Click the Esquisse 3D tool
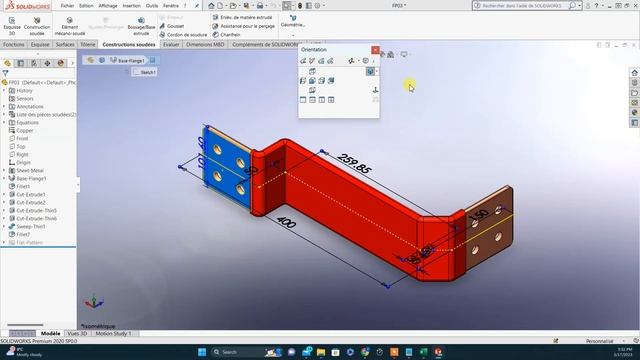640x360 pixels. point(12,26)
